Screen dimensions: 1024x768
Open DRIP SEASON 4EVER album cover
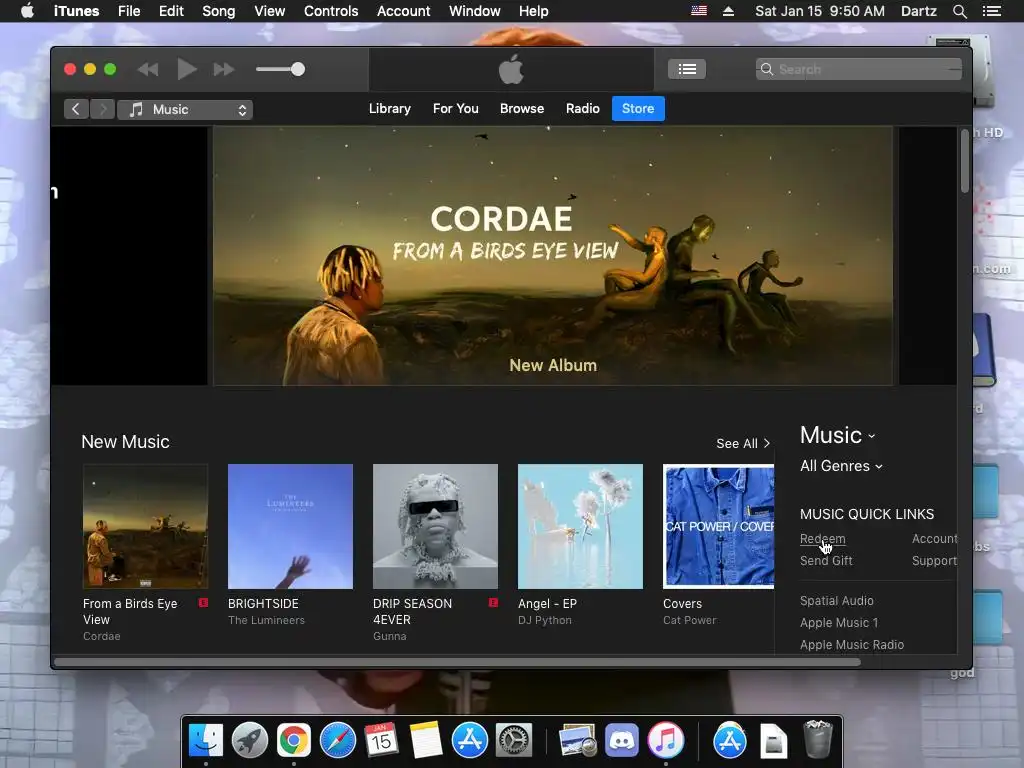tap(435, 526)
